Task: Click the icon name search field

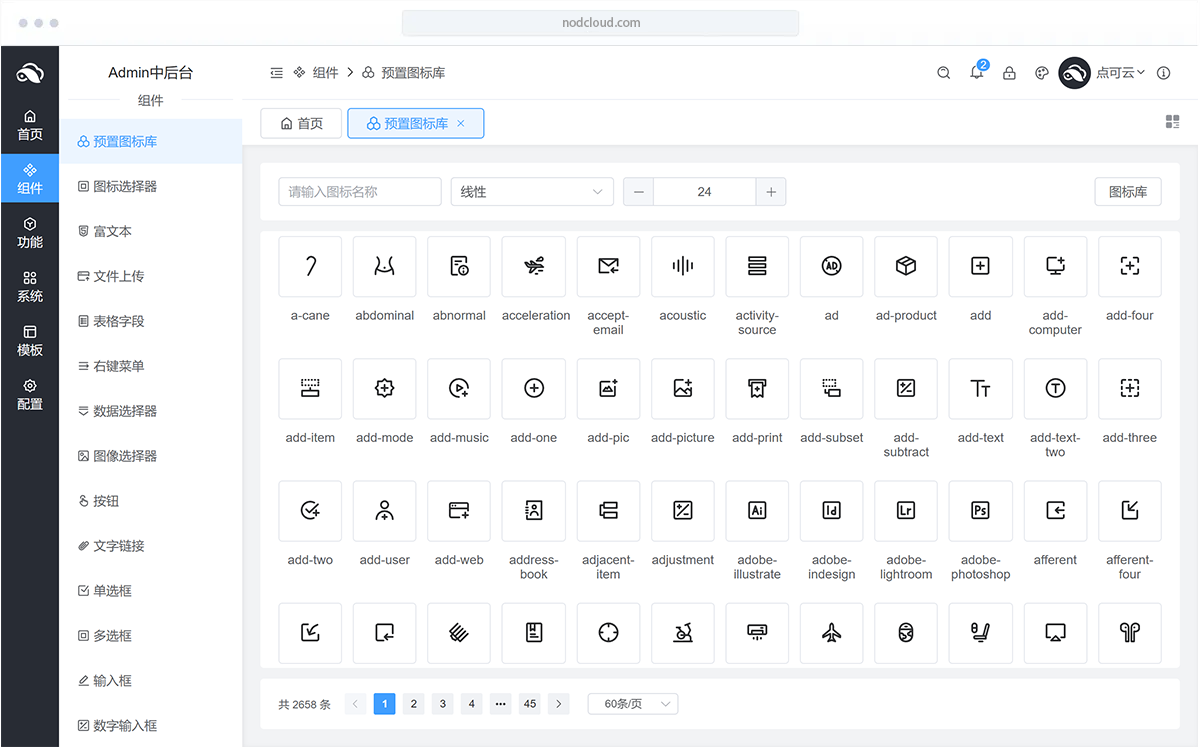Action: point(359,192)
